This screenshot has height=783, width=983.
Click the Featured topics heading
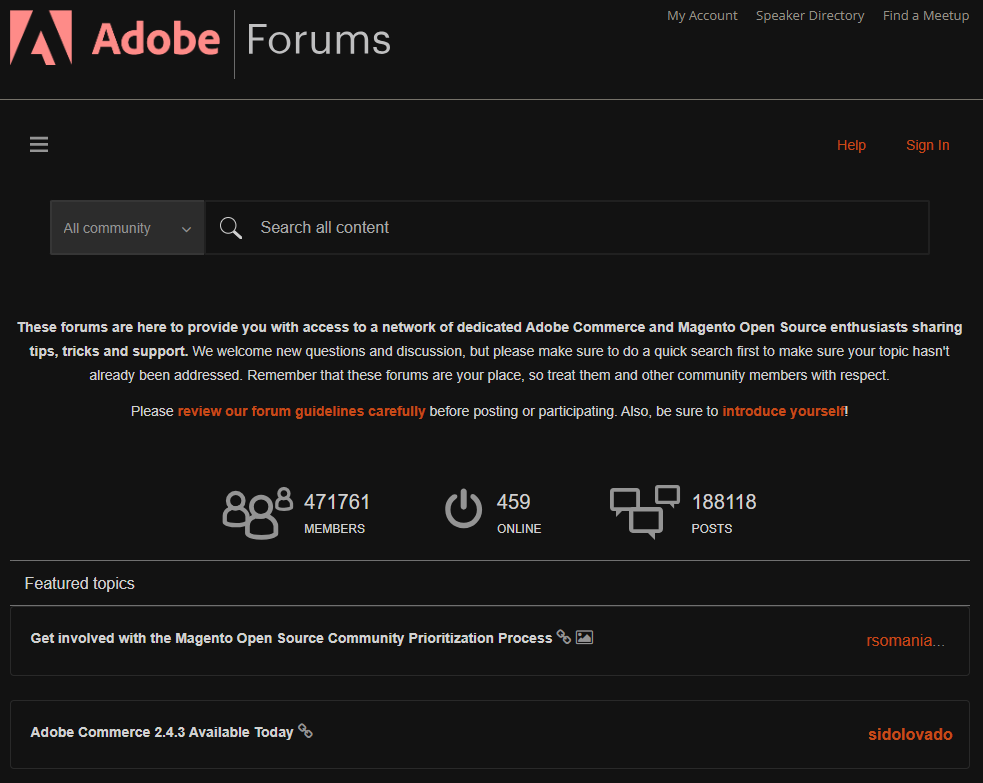[80, 584]
